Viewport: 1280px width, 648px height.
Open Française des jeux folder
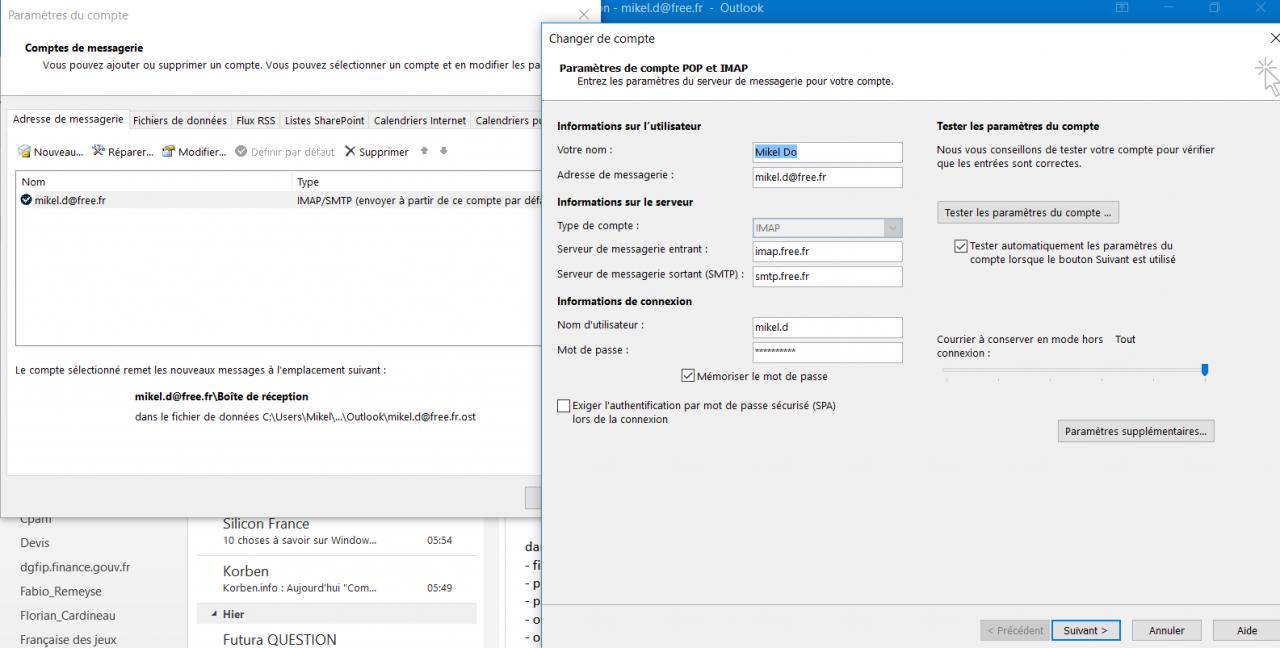[68, 639]
